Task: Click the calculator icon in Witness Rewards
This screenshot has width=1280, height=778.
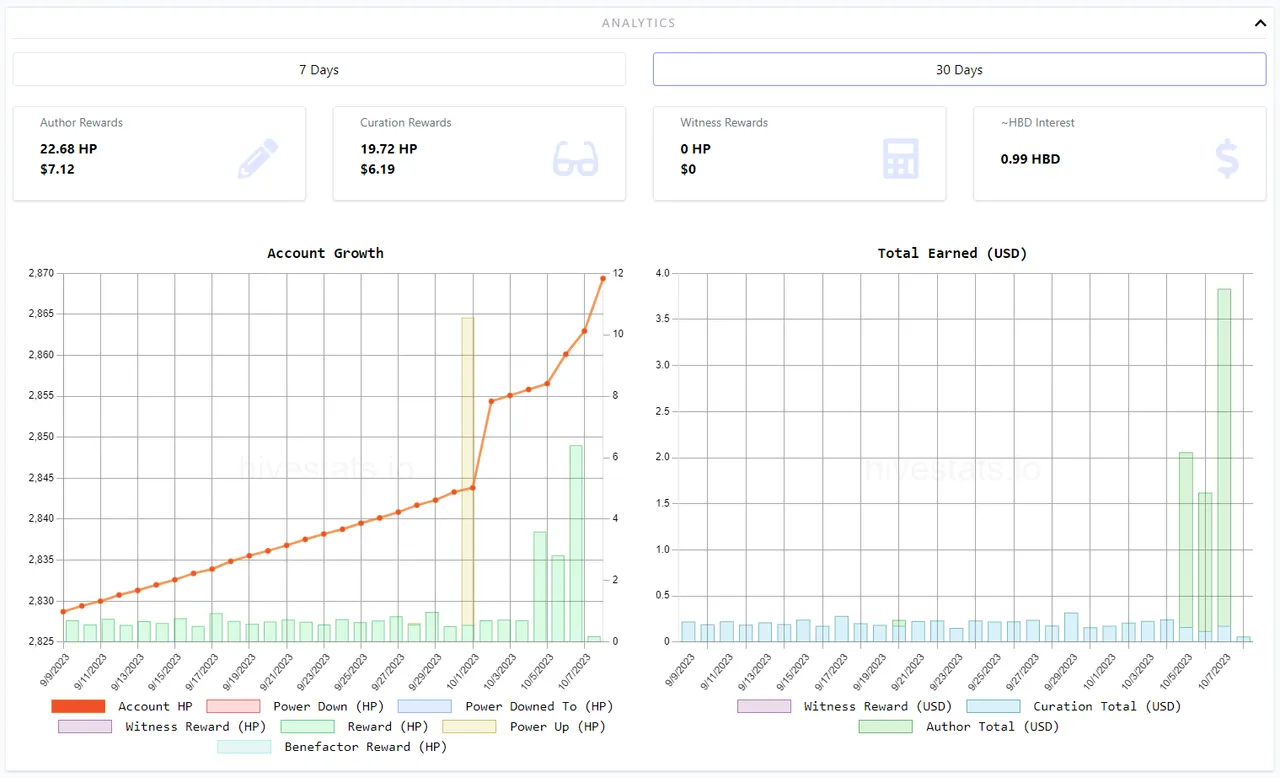Action: pyautogui.click(x=900, y=159)
